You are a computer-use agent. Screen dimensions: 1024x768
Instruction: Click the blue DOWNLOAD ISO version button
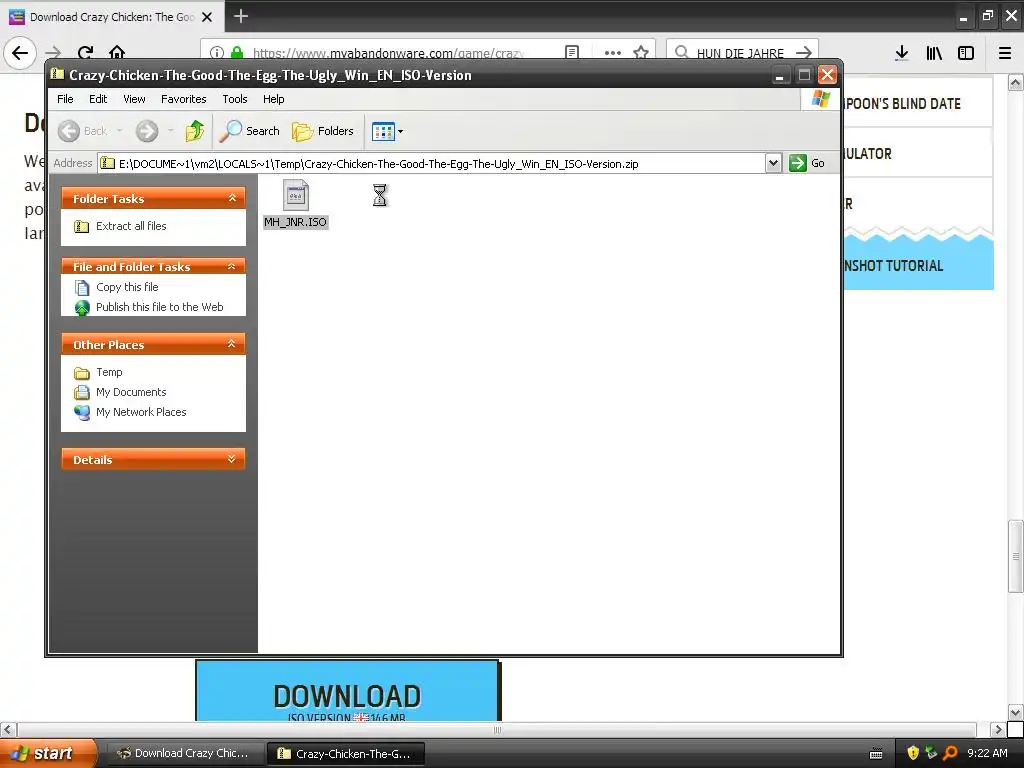347,691
